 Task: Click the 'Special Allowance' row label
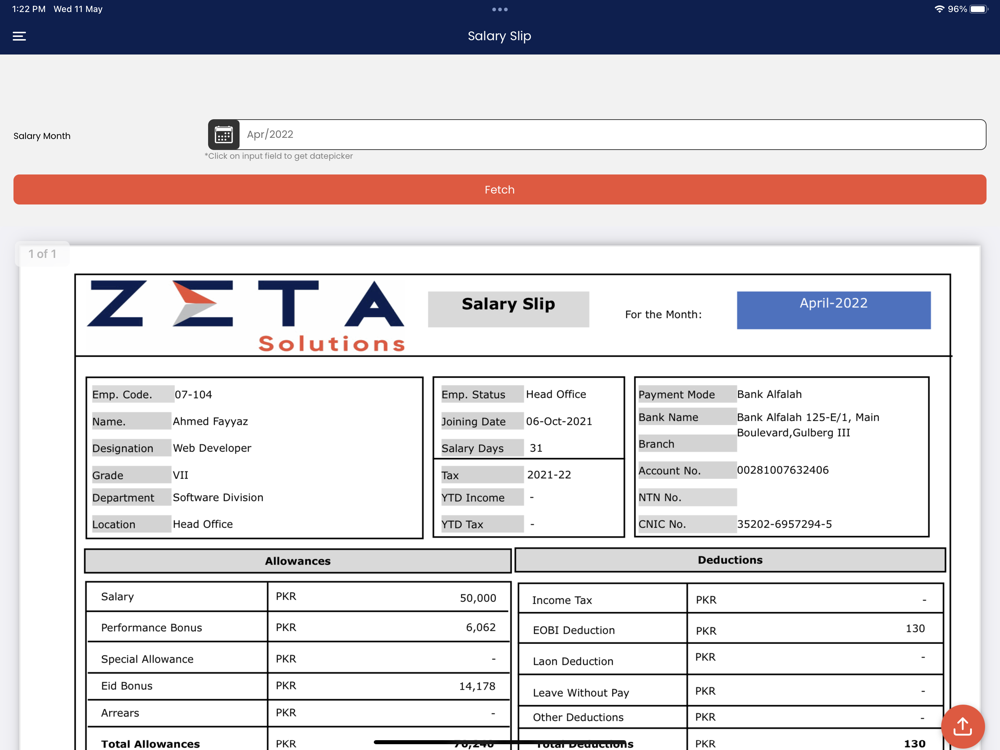coord(147,659)
